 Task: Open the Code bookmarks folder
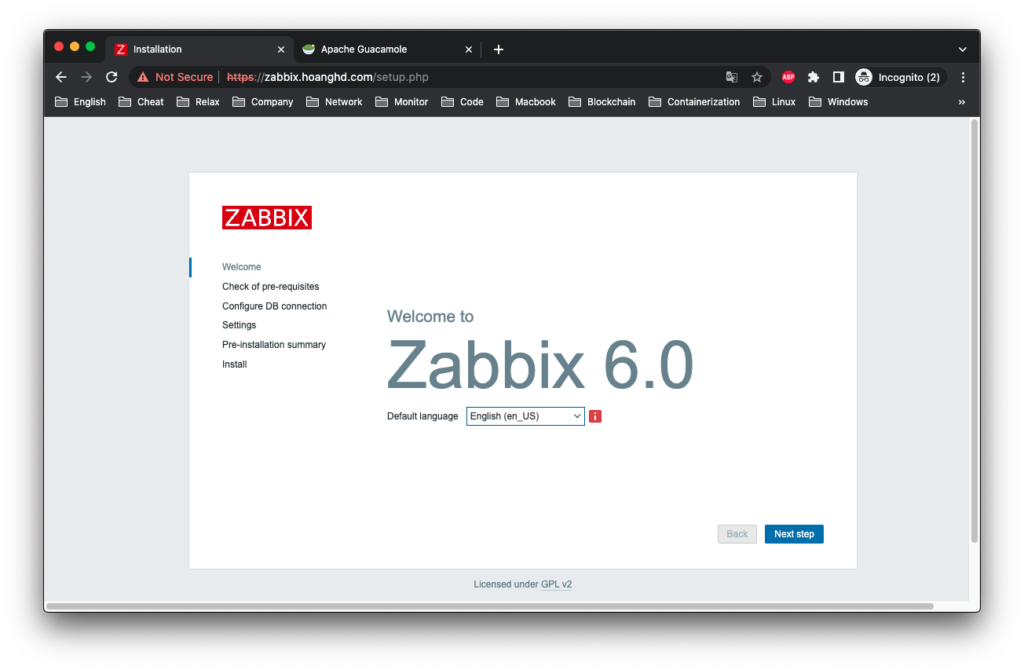[x=462, y=102]
